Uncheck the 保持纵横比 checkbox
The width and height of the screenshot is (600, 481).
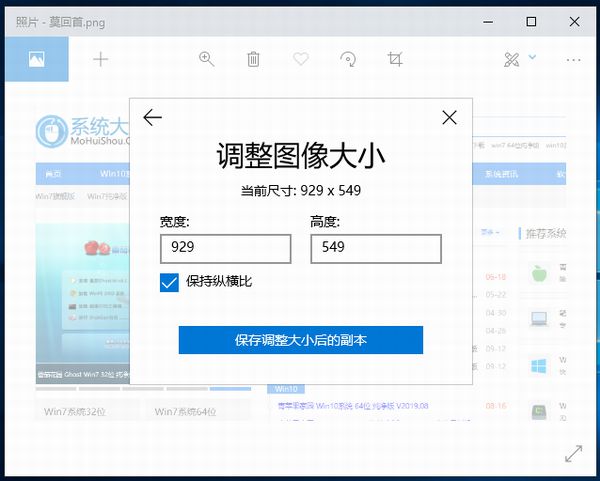coord(169,282)
